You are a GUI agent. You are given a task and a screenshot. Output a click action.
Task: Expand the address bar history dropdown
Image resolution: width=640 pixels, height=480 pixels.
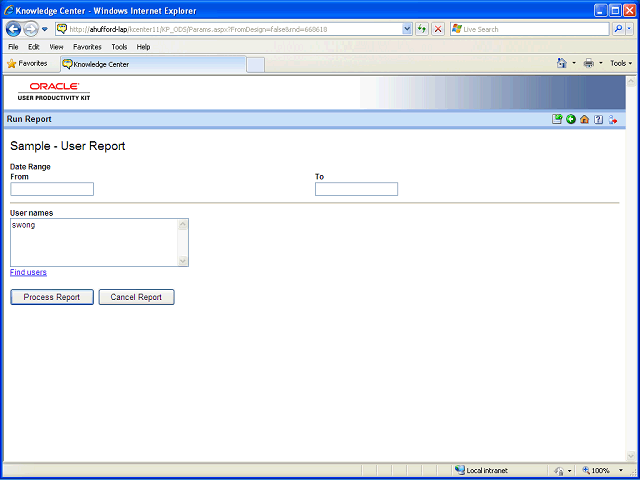407,29
